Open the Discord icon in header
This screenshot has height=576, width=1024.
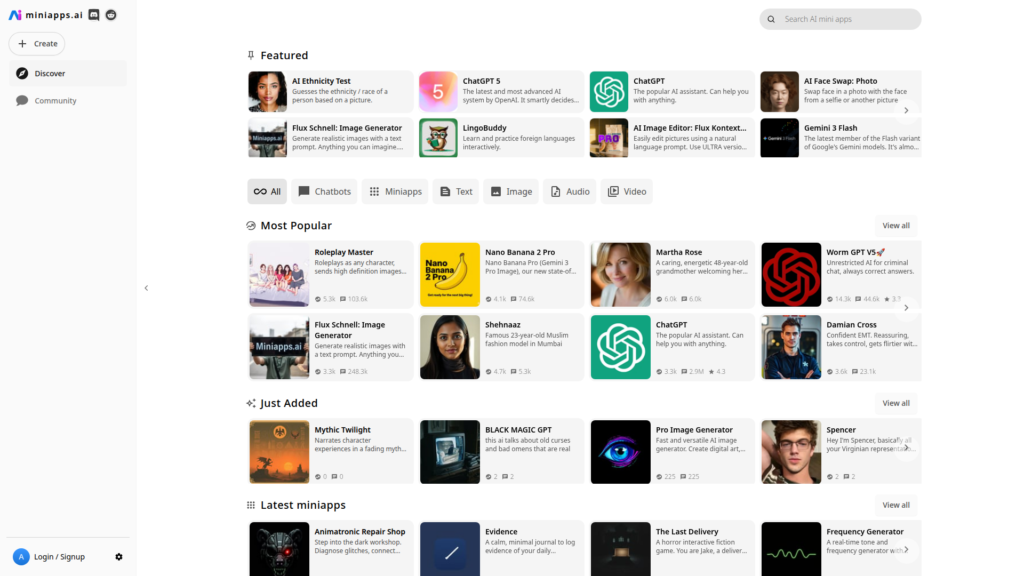pos(94,15)
